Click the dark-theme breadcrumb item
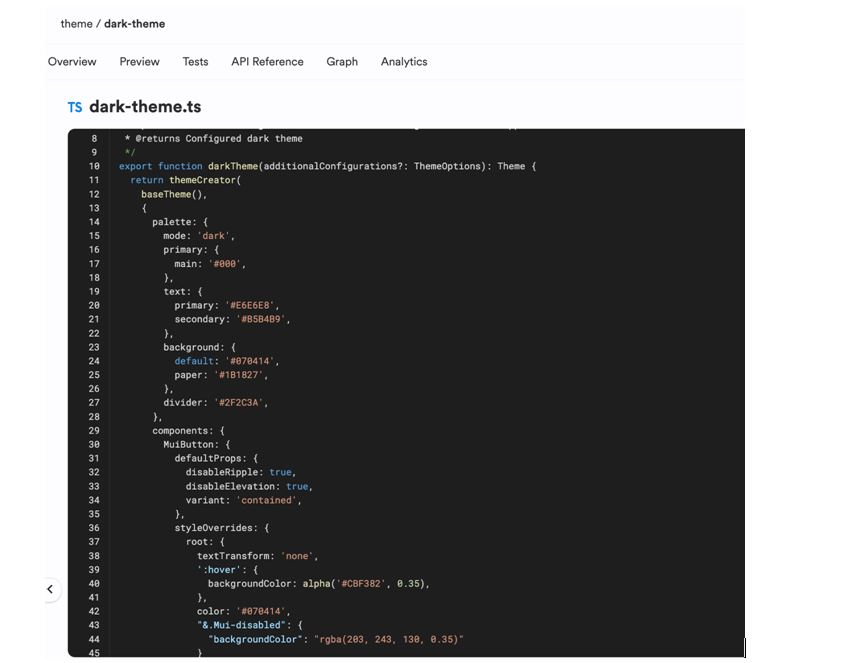The width and height of the screenshot is (850, 663). [135, 24]
